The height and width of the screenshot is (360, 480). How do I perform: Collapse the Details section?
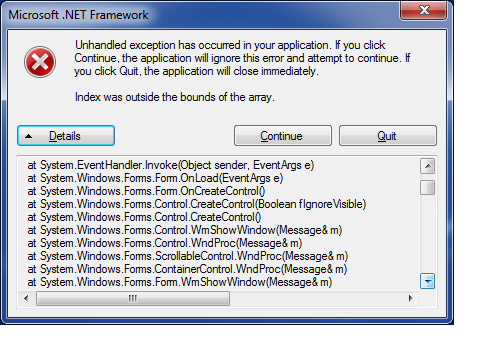click(x=66, y=136)
